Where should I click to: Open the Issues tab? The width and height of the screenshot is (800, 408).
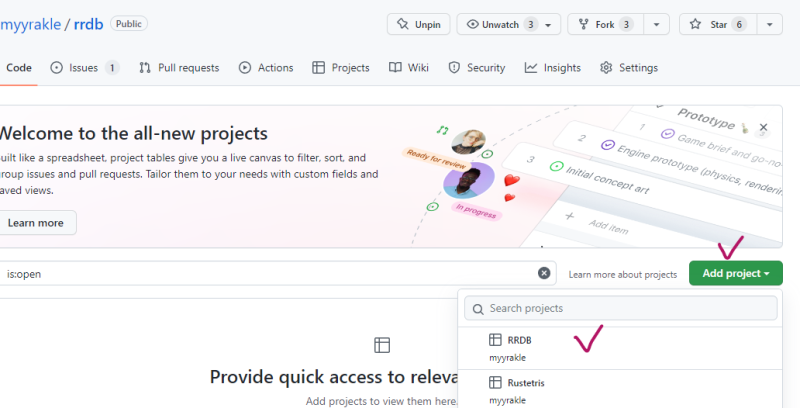point(84,68)
